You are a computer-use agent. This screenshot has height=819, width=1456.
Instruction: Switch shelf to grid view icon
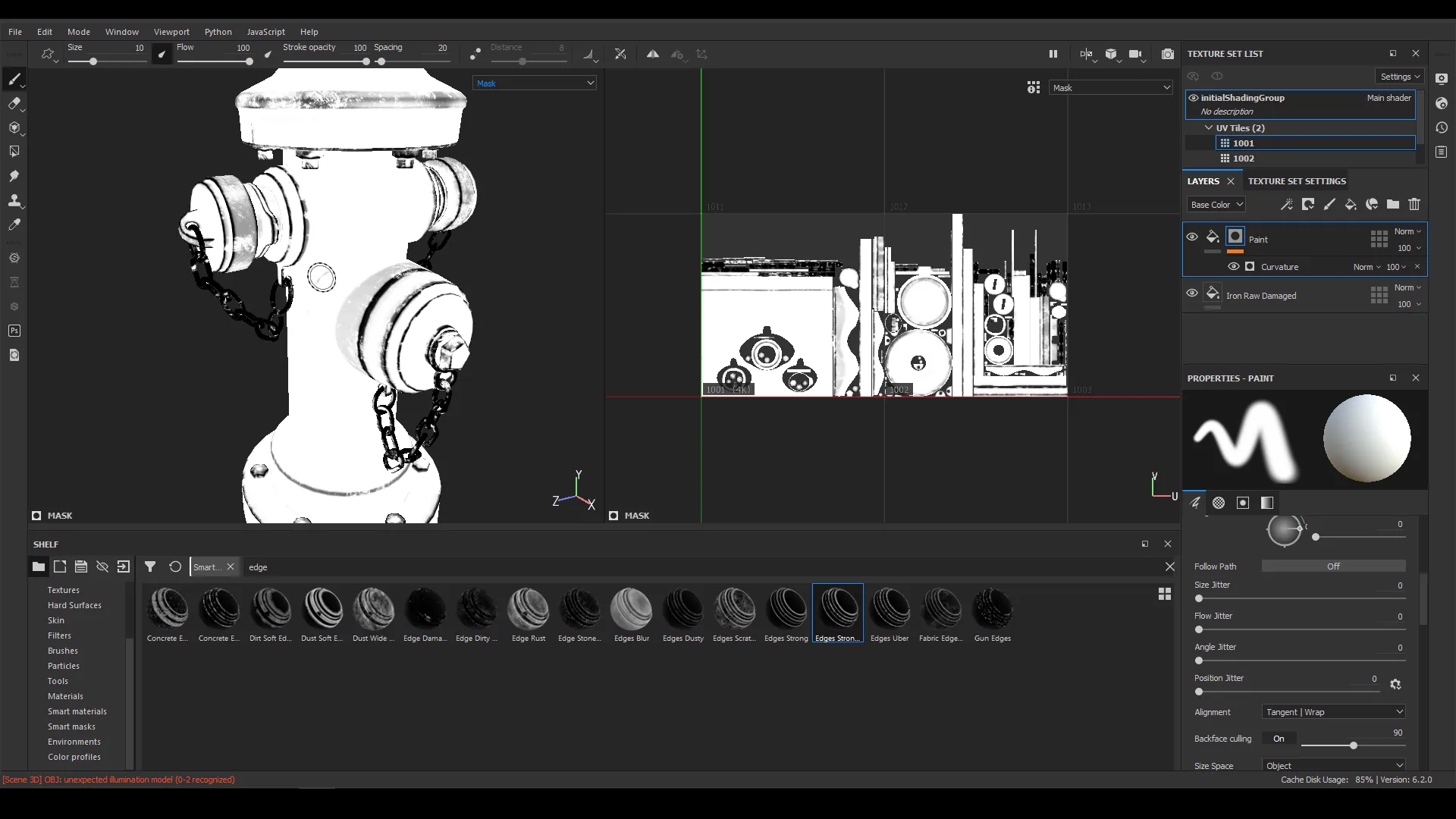[x=1165, y=594]
